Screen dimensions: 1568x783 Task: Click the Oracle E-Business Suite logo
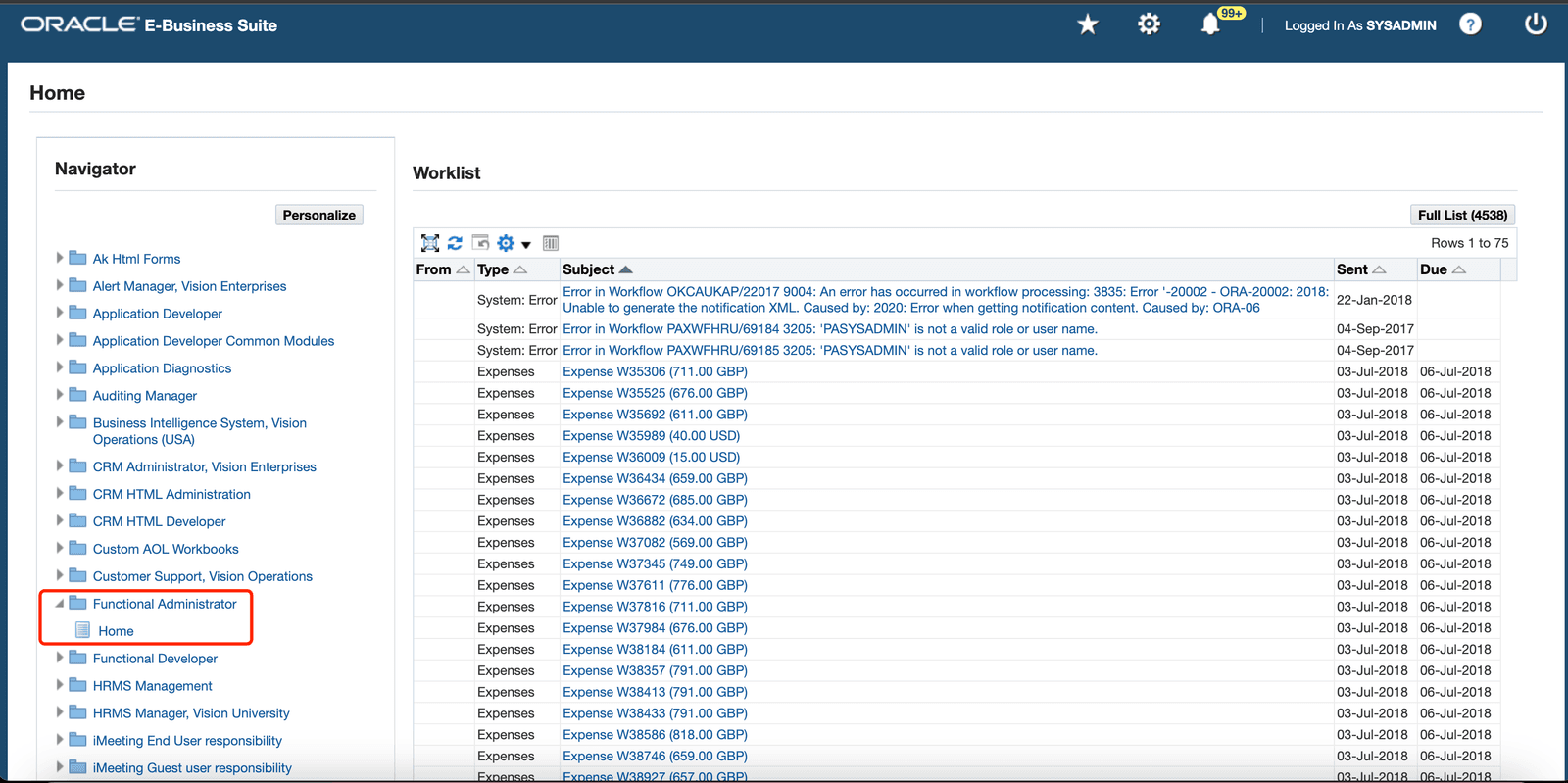(149, 24)
